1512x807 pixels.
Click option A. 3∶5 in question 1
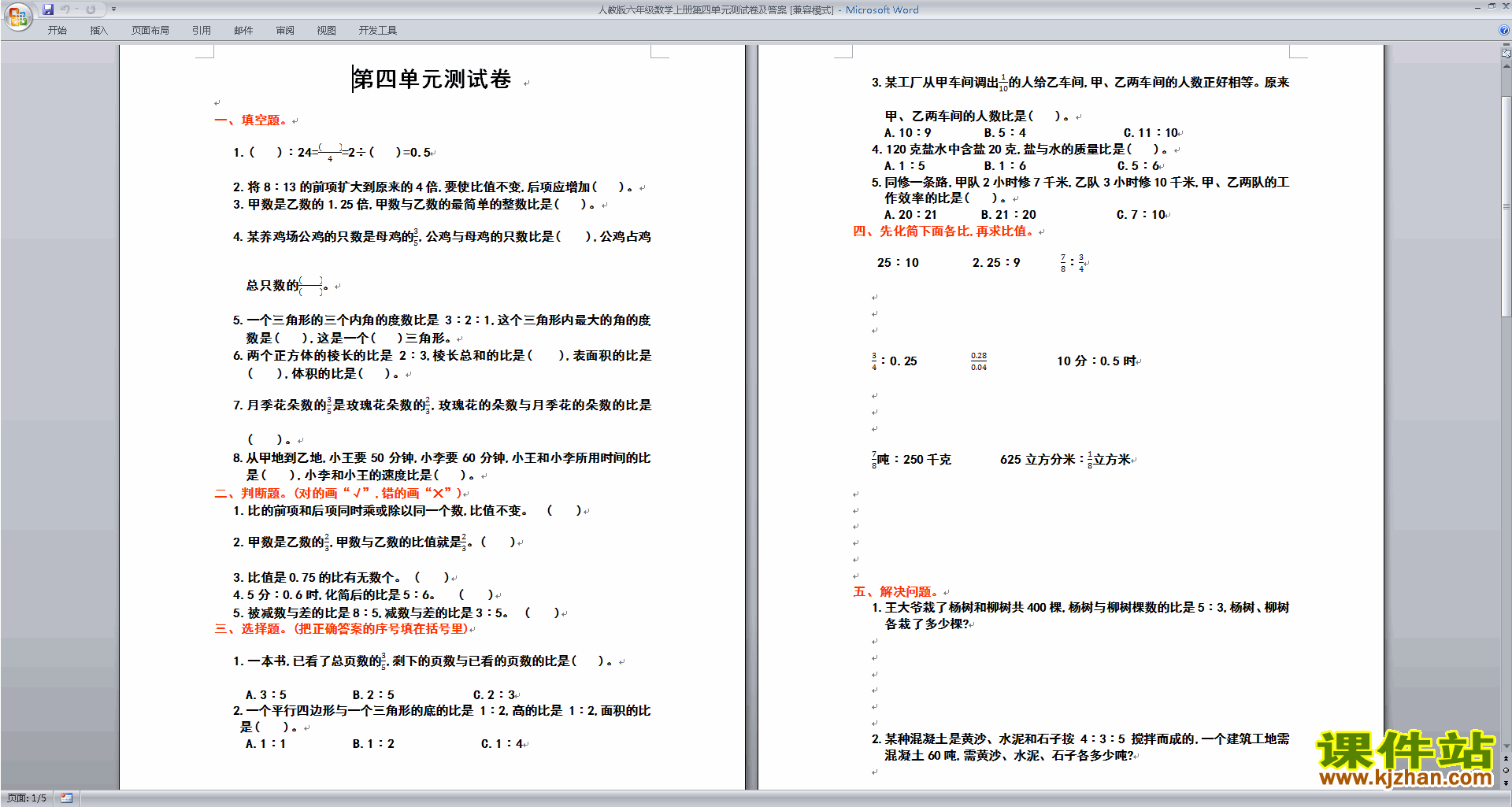point(266,695)
